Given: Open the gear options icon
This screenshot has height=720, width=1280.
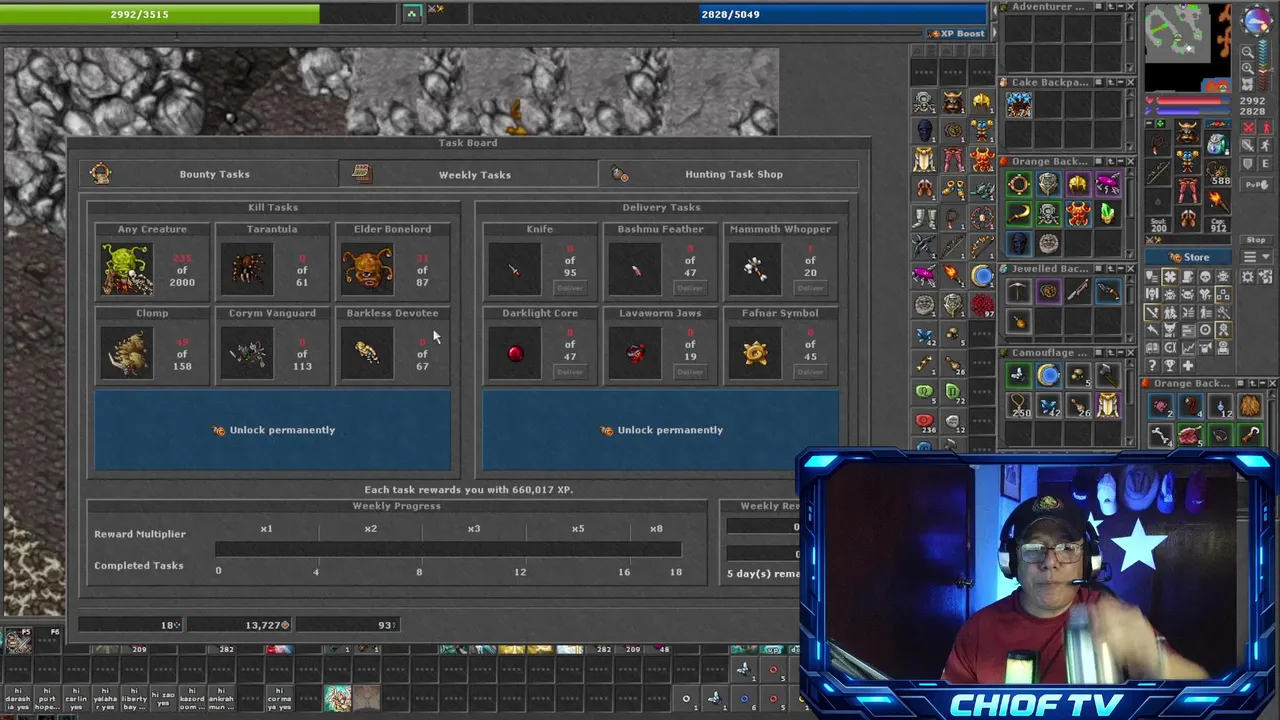Looking at the screenshot, I should [x=1248, y=276].
